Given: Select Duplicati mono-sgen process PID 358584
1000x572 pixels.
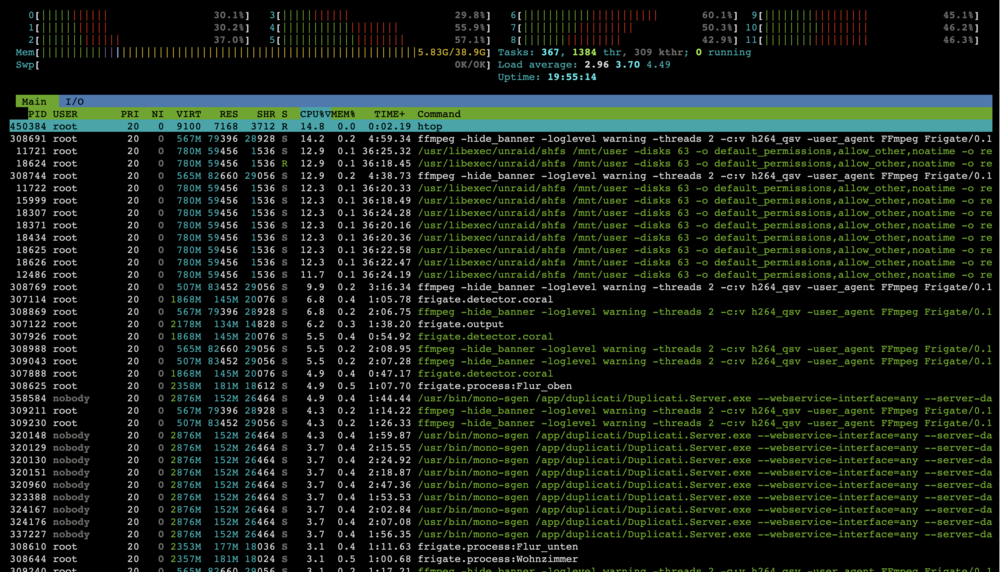Looking at the screenshot, I should tap(501, 399).
